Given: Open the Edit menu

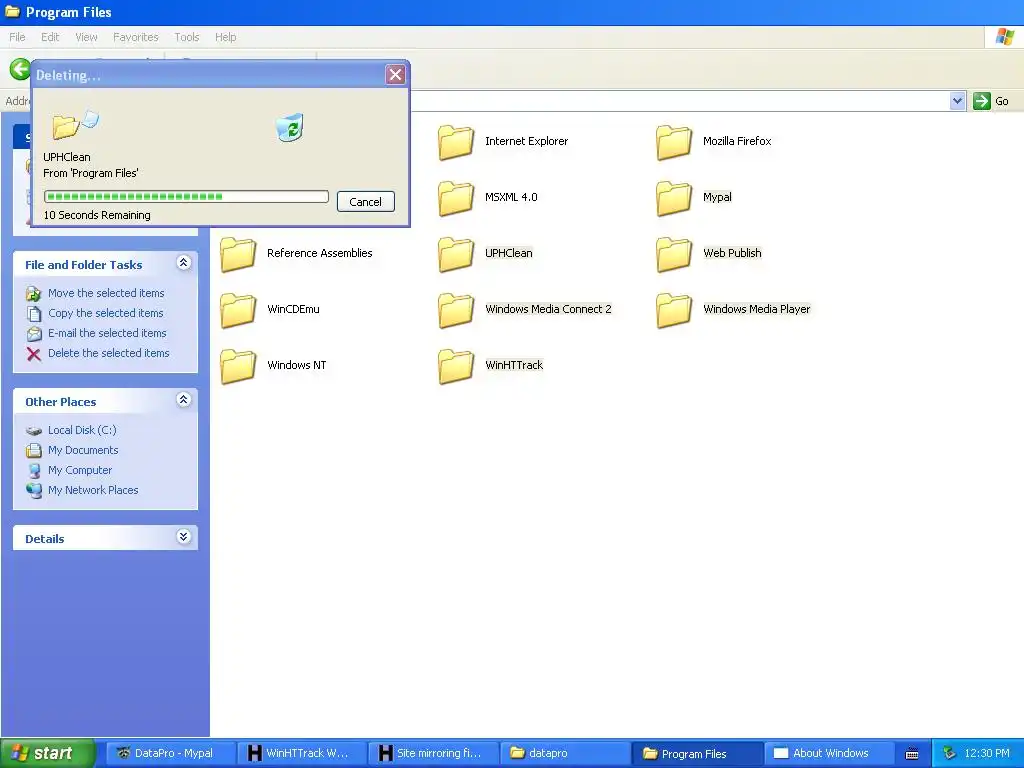Looking at the screenshot, I should click(50, 37).
